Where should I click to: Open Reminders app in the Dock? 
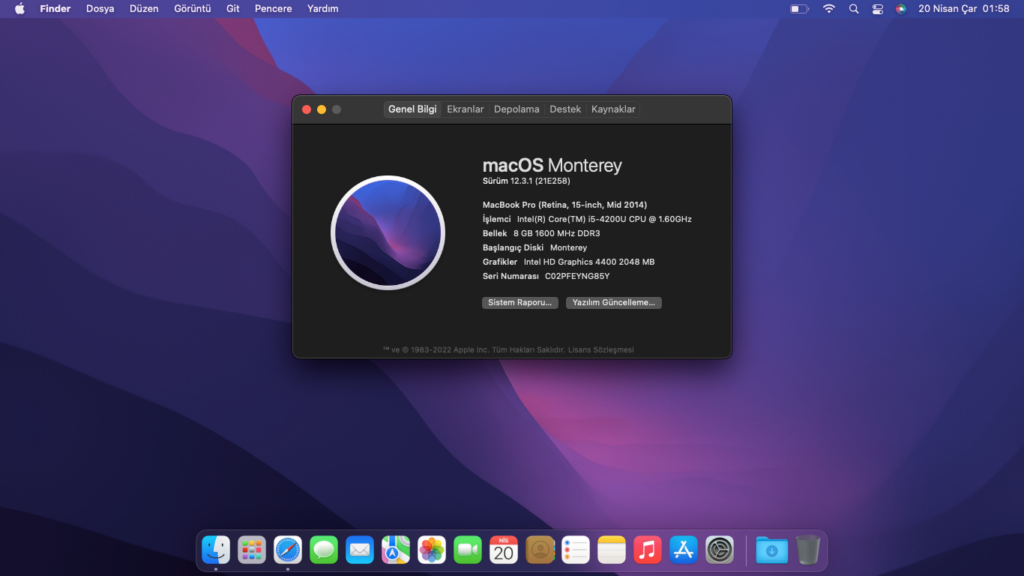(575, 550)
